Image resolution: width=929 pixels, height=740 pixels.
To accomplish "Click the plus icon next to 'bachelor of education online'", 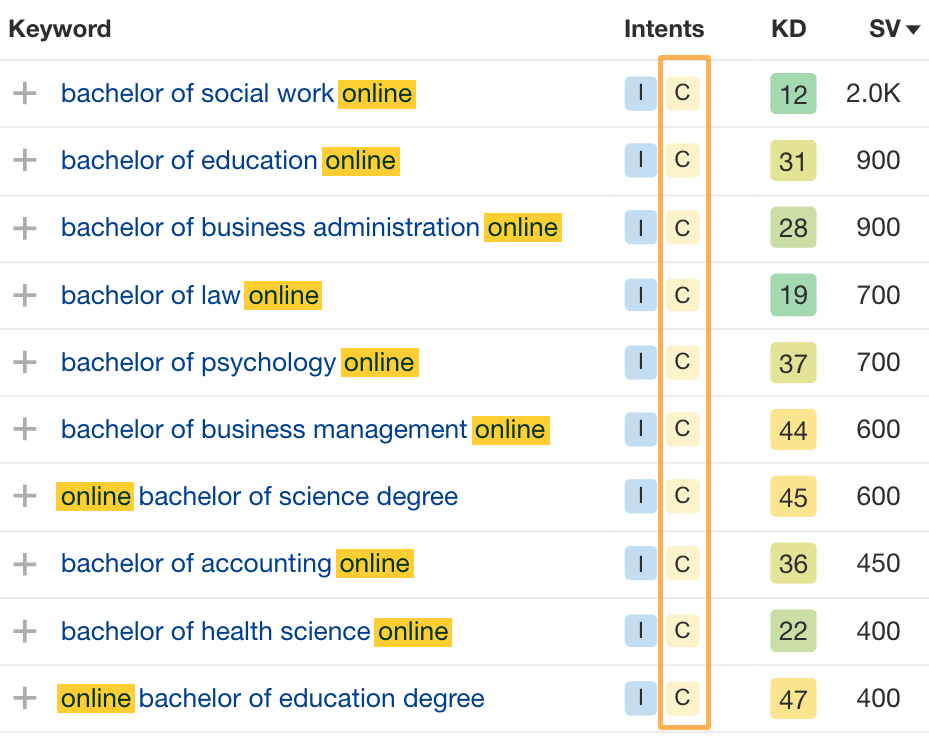I will click(24, 160).
